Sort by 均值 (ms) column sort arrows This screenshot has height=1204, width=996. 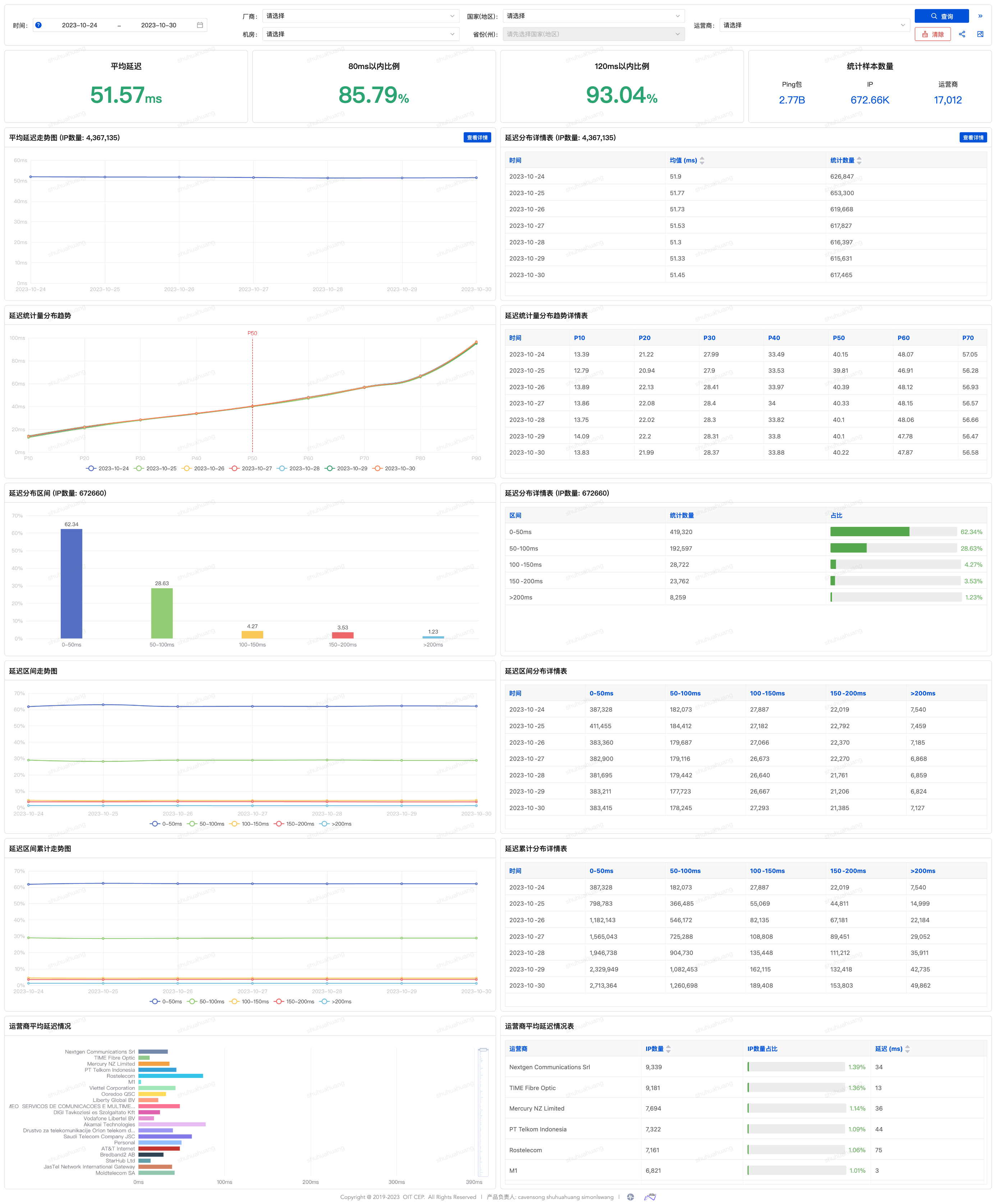click(702, 161)
